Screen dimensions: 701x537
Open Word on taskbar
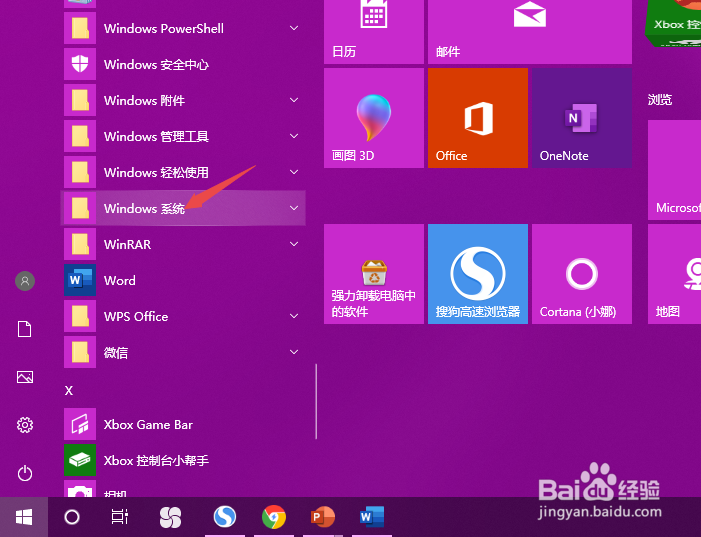[x=372, y=517]
